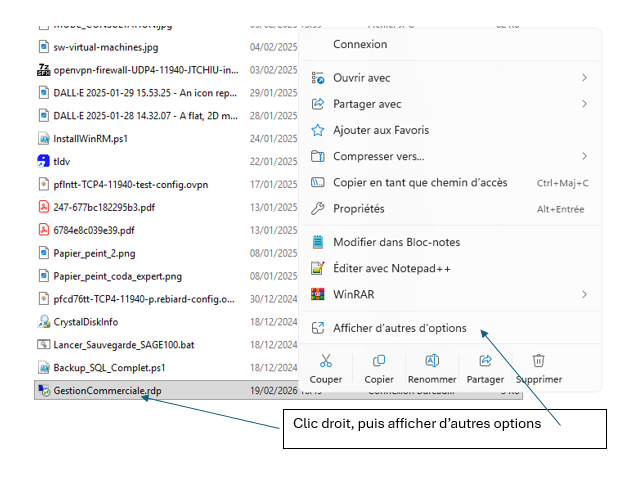Expand the Compresser vers submenu arrow

click(x=584, y=156)
